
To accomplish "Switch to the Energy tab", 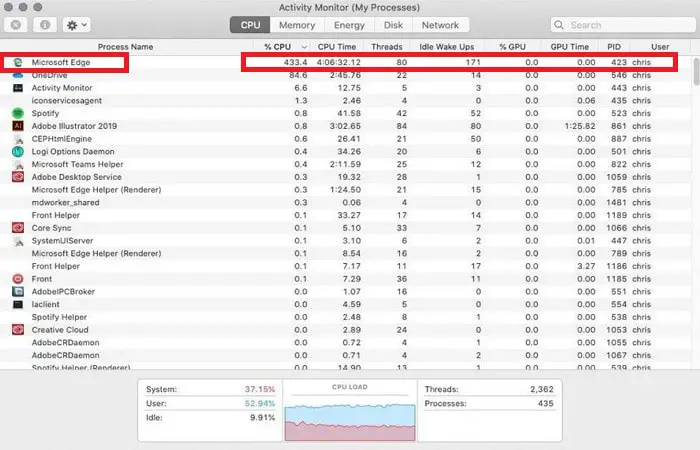I will click(x=349, y=25).
